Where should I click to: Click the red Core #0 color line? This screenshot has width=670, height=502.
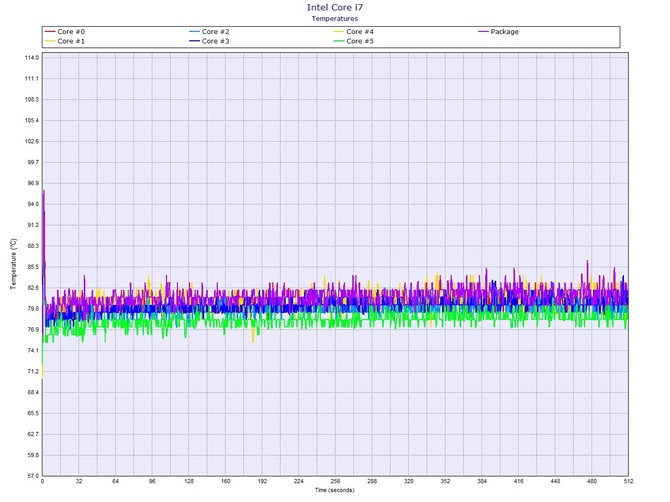click(50, 32)
